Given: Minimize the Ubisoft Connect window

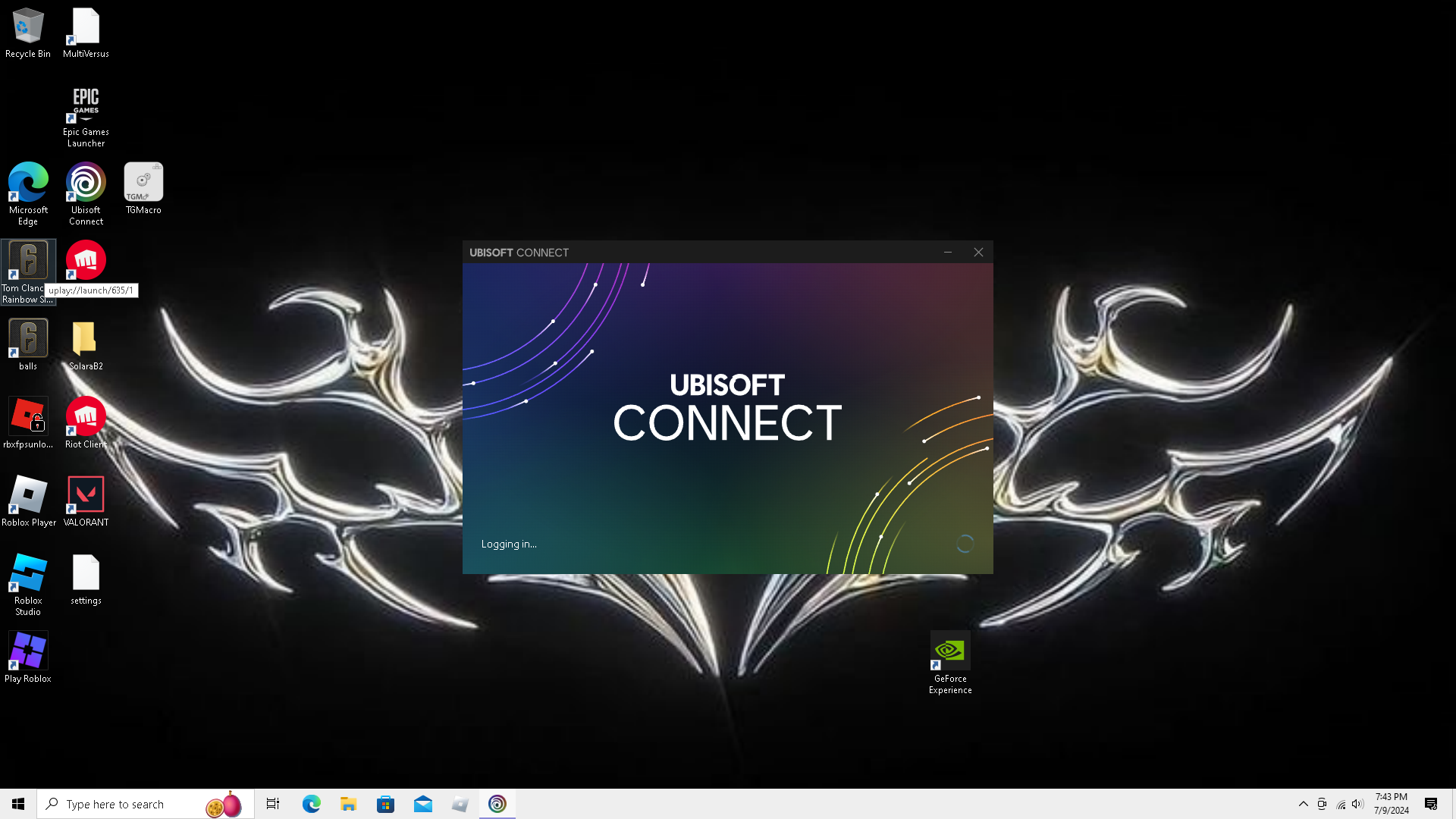Looking at the screenshot, I should click(947, 253).
